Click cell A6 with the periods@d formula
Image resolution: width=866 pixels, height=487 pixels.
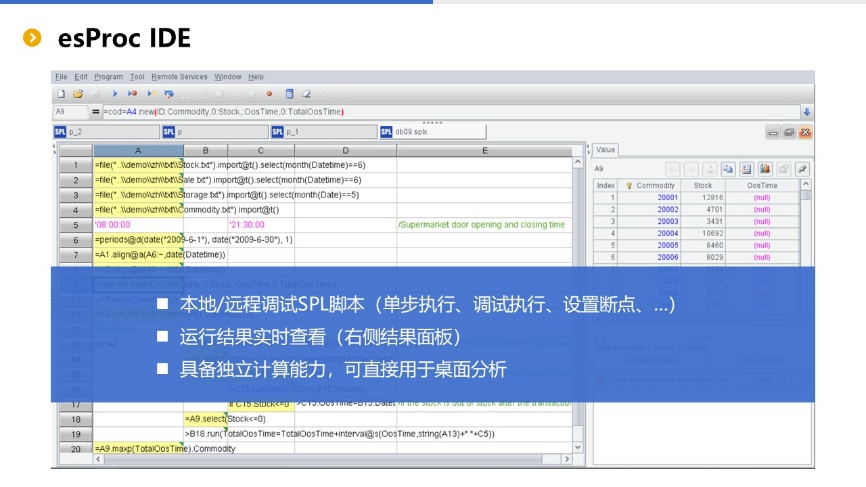click(138, 240)
